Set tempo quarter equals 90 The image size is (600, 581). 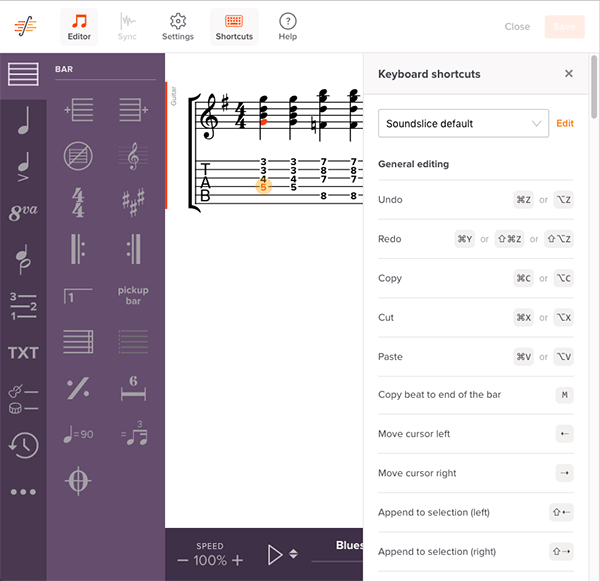tap(78, 434)
